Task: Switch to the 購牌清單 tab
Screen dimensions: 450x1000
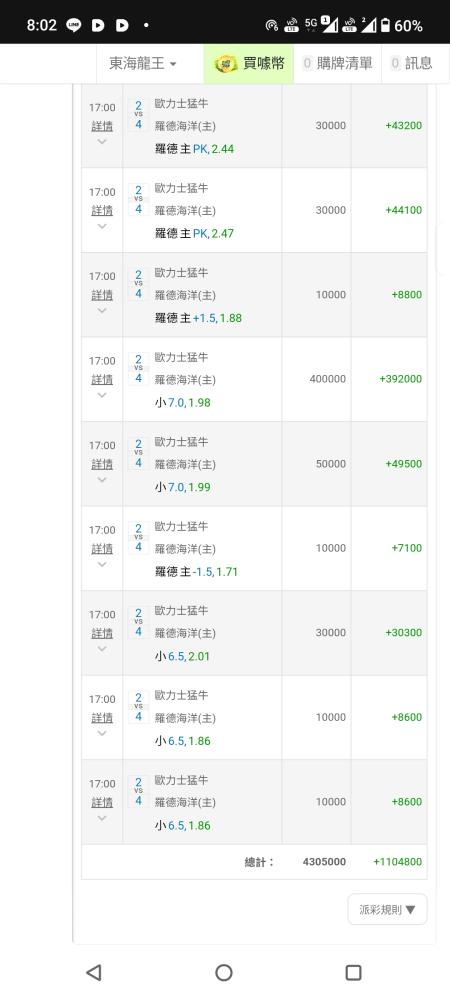Action: [337, 63]
